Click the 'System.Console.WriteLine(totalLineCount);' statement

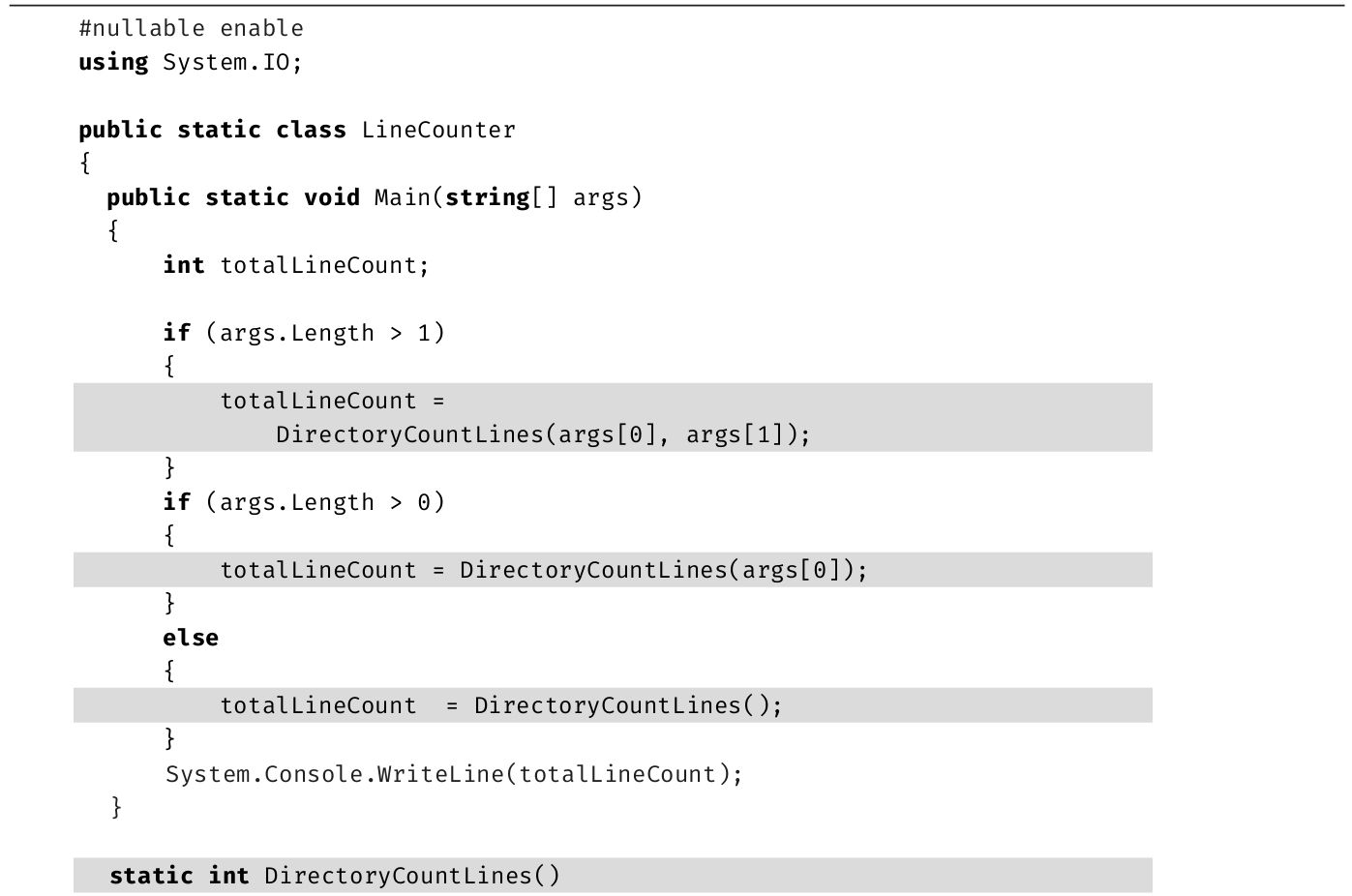454,775
